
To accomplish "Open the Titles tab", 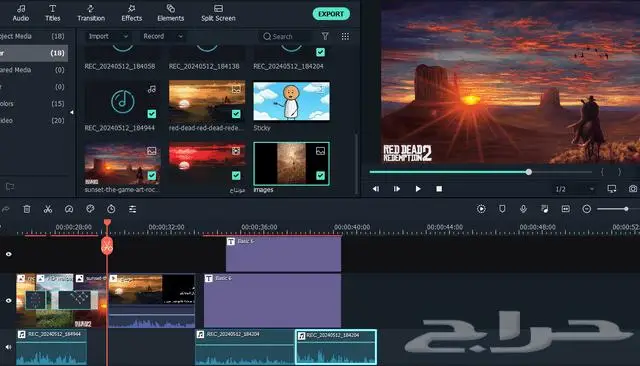I will coord(52,13).
